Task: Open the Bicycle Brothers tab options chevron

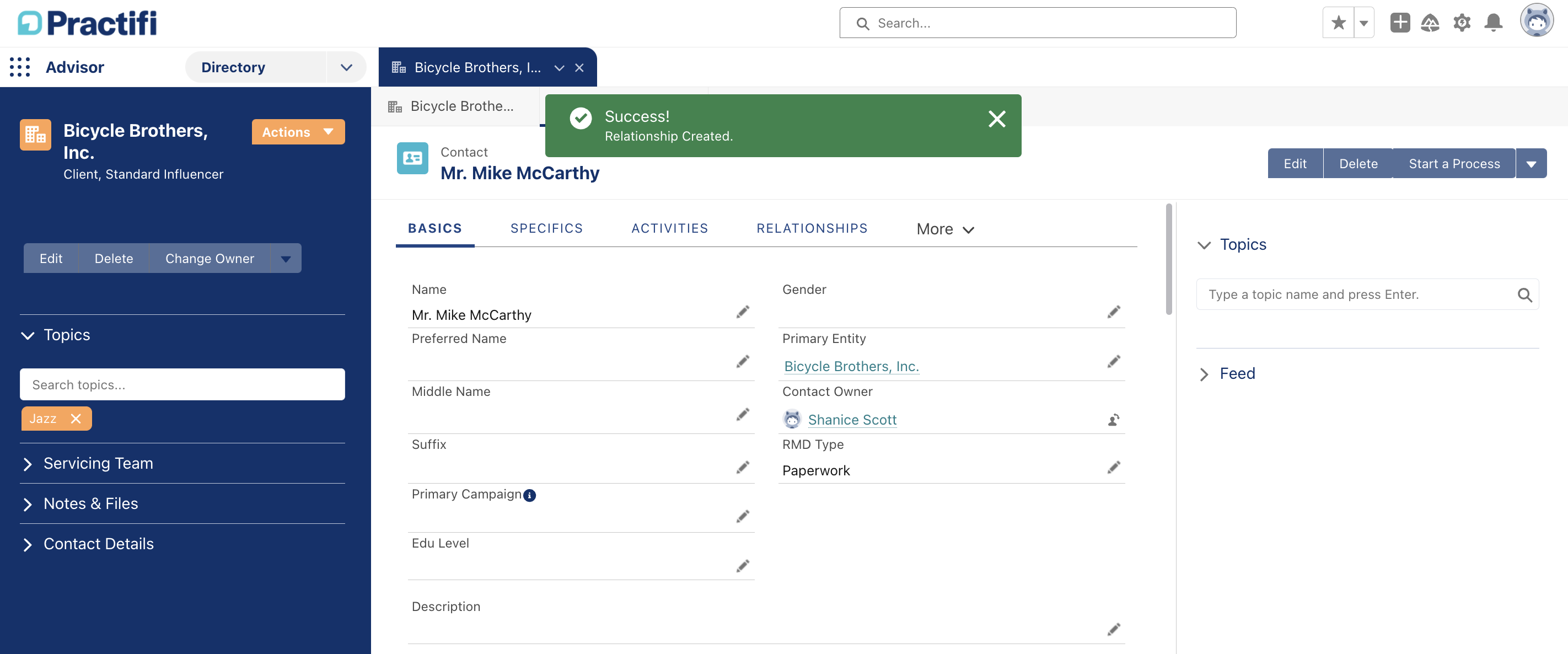Action: pos(559,68)
